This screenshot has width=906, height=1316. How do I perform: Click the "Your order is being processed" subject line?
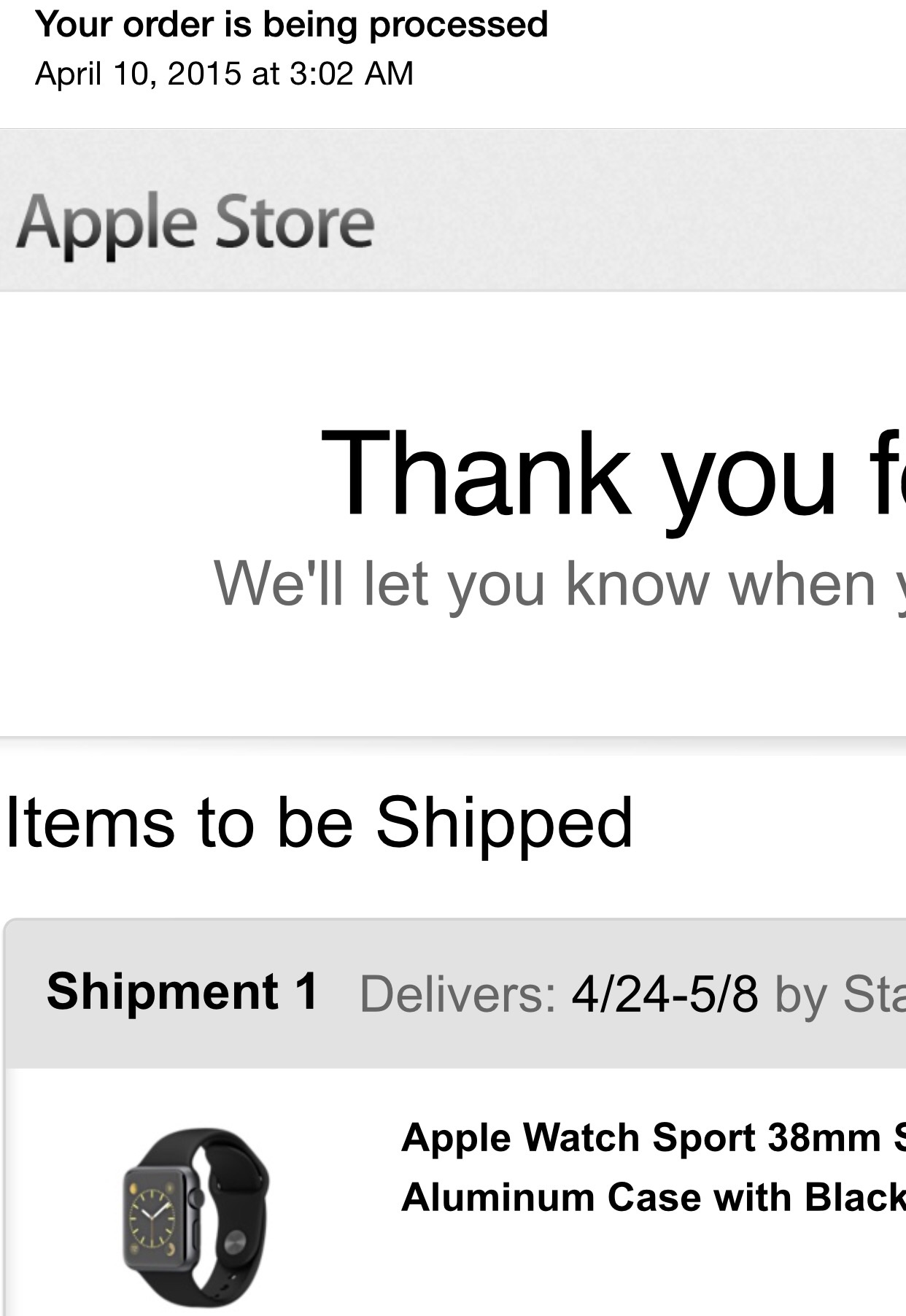[291, 26]
